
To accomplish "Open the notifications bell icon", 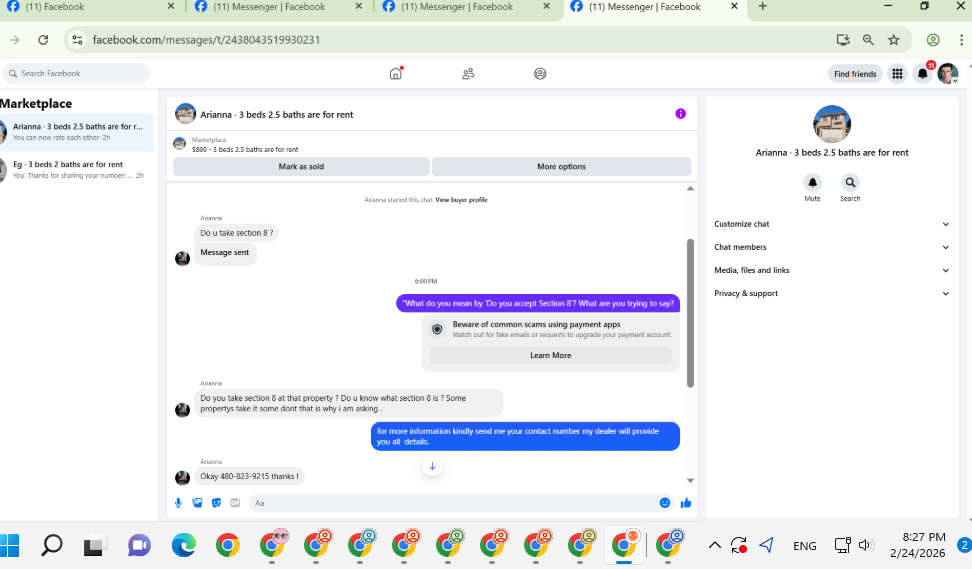I will pos(922,74).
